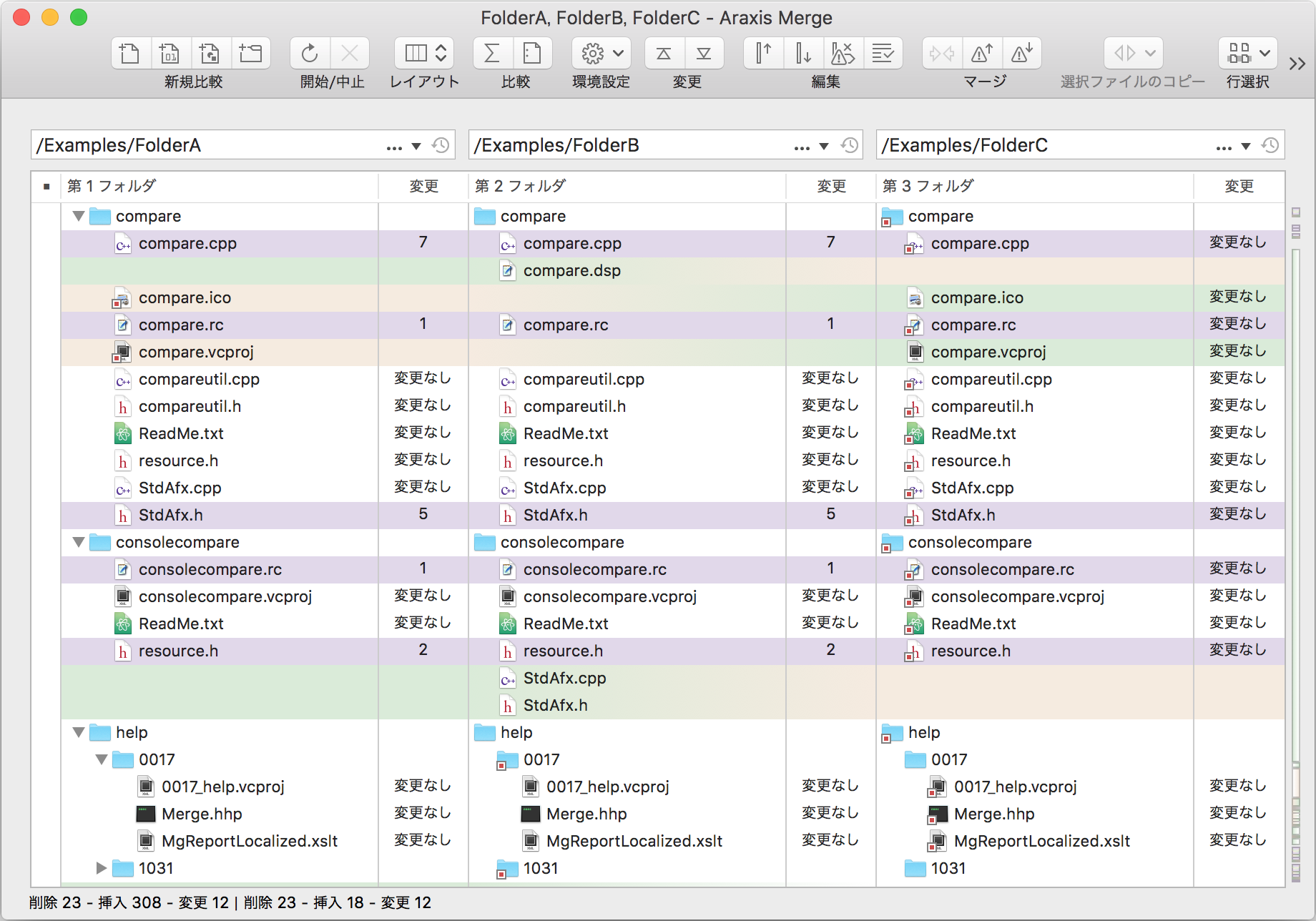This screenshot has width=1316, height=921.
Task: Open history for FolderA path field
Action: 441,146
